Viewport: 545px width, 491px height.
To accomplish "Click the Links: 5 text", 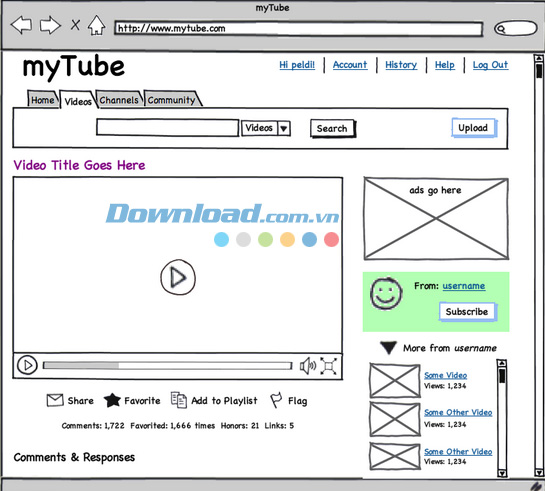I will (279, 426).
